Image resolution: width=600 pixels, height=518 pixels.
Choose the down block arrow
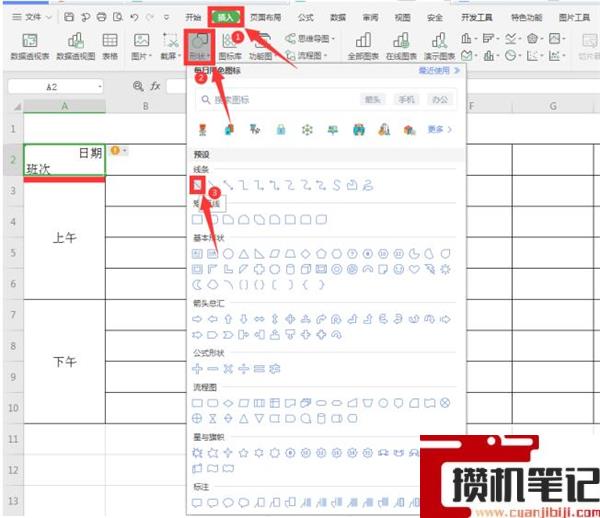coord(244,319)
